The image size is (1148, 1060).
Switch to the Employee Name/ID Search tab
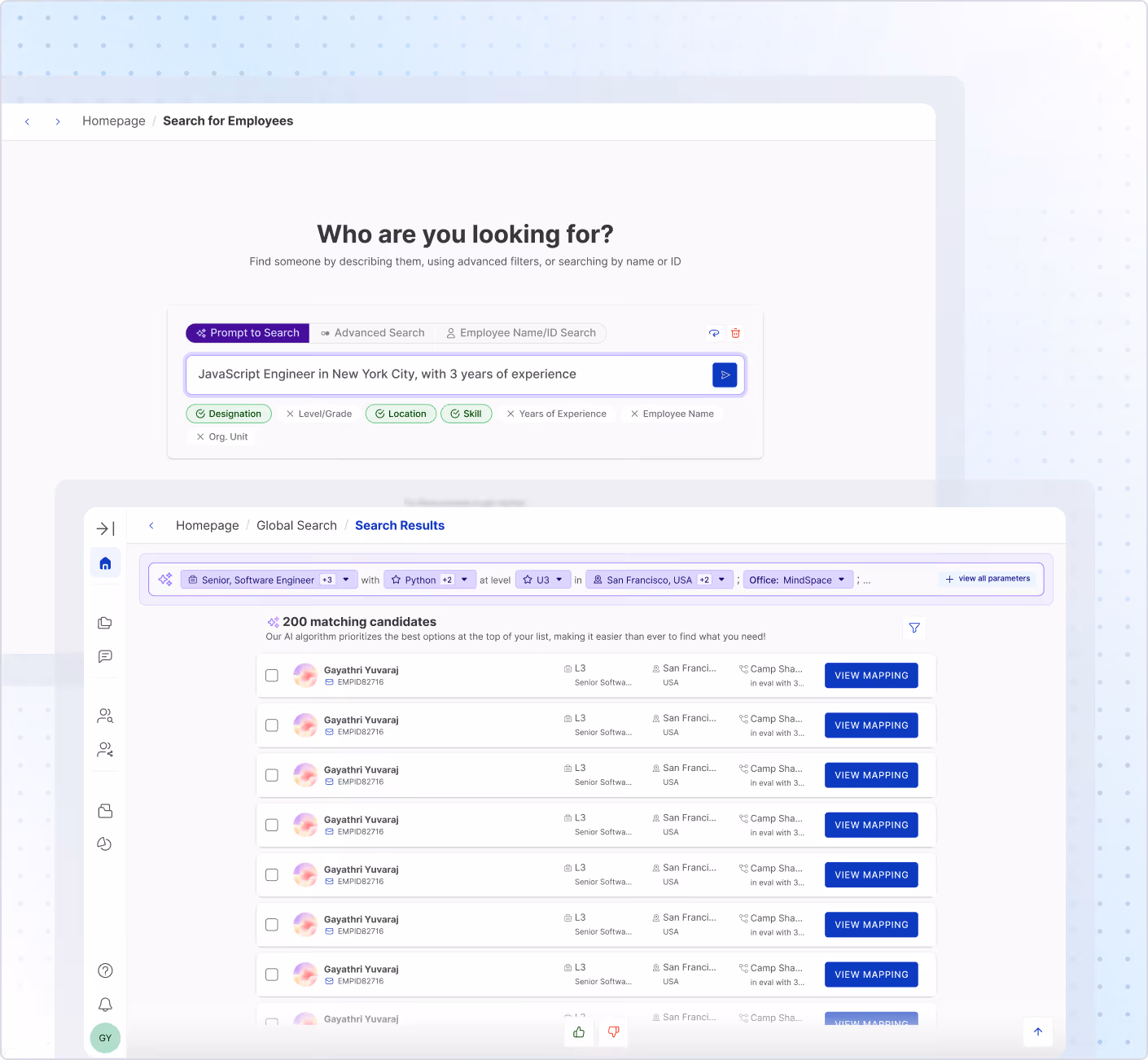click(521, 332)
